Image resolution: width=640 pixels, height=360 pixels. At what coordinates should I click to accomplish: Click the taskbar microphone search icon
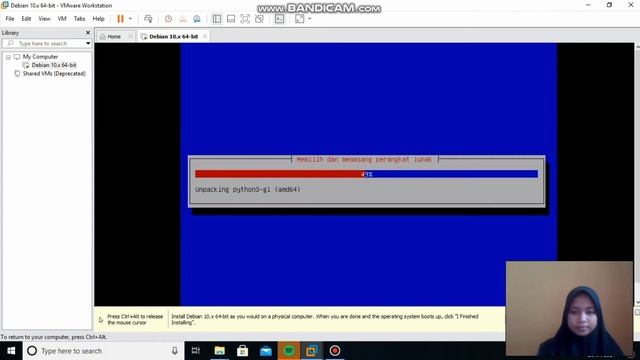click(174, 351)
